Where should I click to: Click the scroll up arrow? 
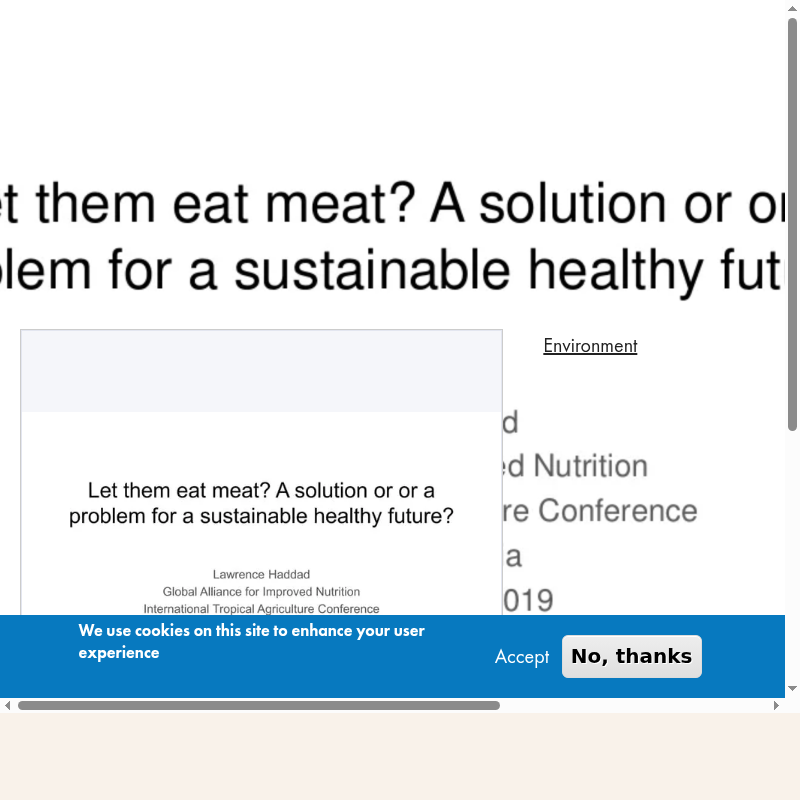point(792,8)
